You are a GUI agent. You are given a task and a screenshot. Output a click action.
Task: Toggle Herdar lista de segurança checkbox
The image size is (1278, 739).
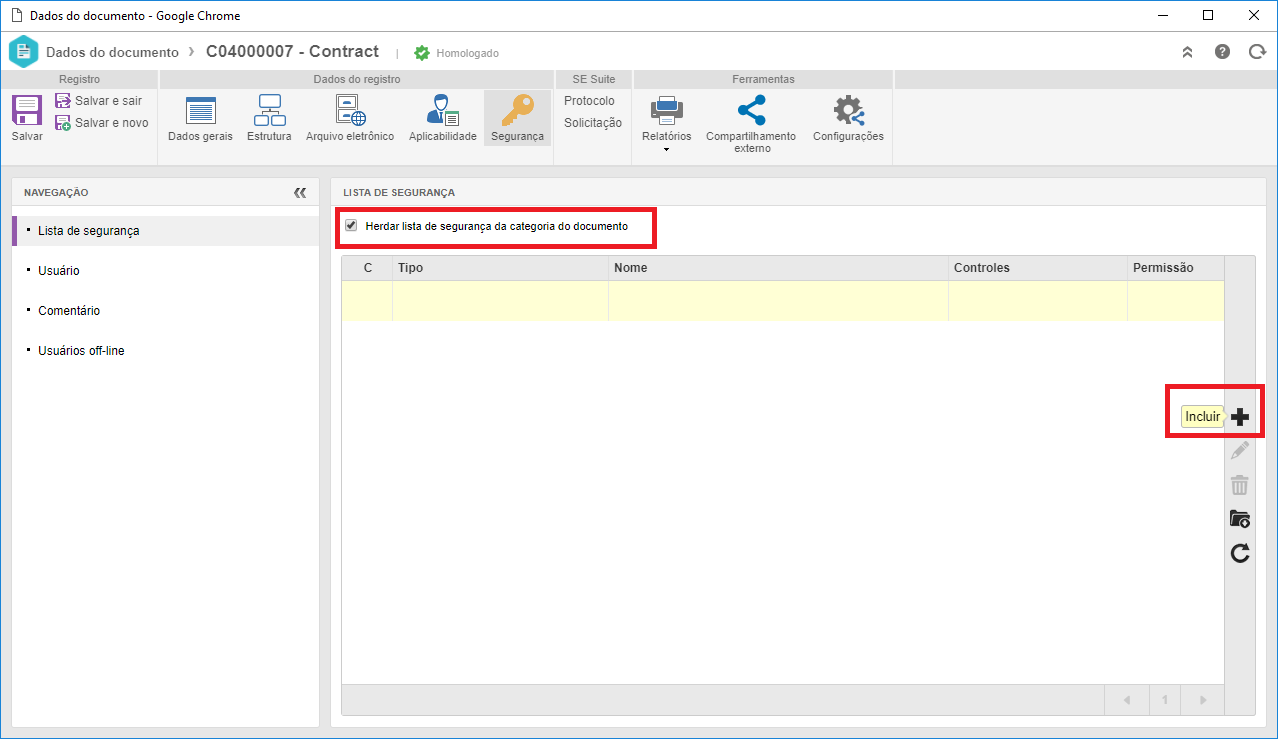(351, 226)
